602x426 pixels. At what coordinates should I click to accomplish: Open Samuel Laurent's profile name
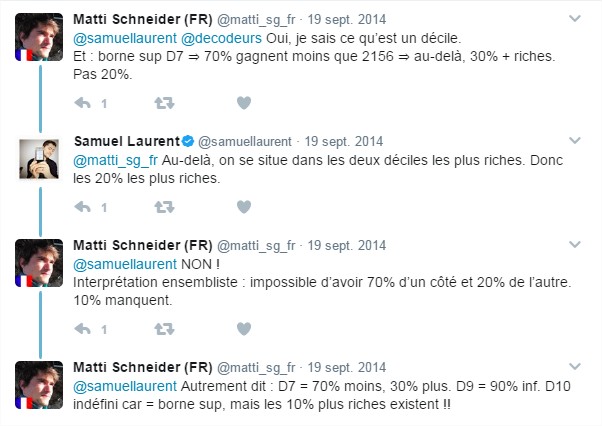(127, 141)
